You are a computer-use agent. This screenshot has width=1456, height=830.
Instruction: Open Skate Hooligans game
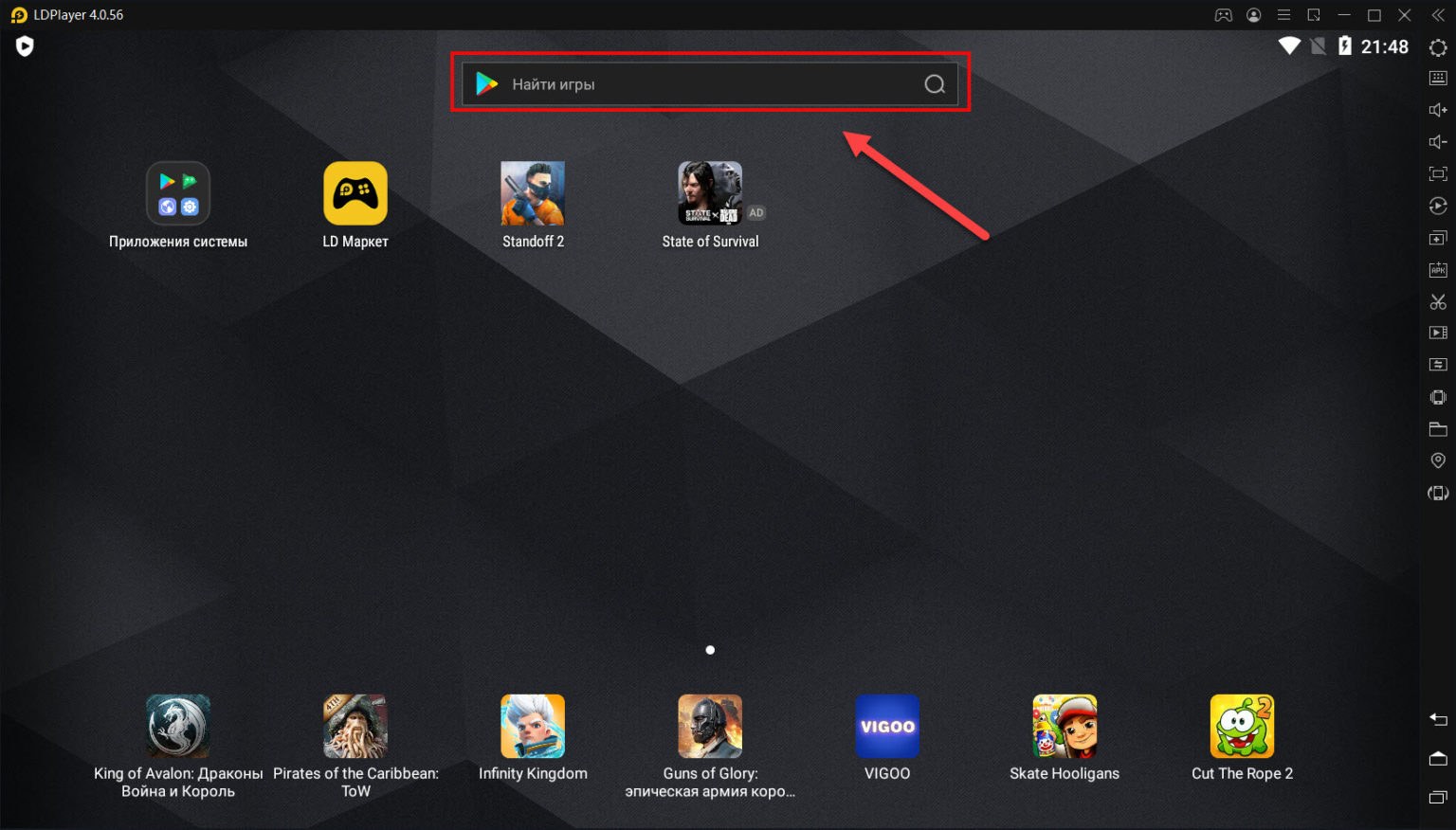coord(1065,726)
